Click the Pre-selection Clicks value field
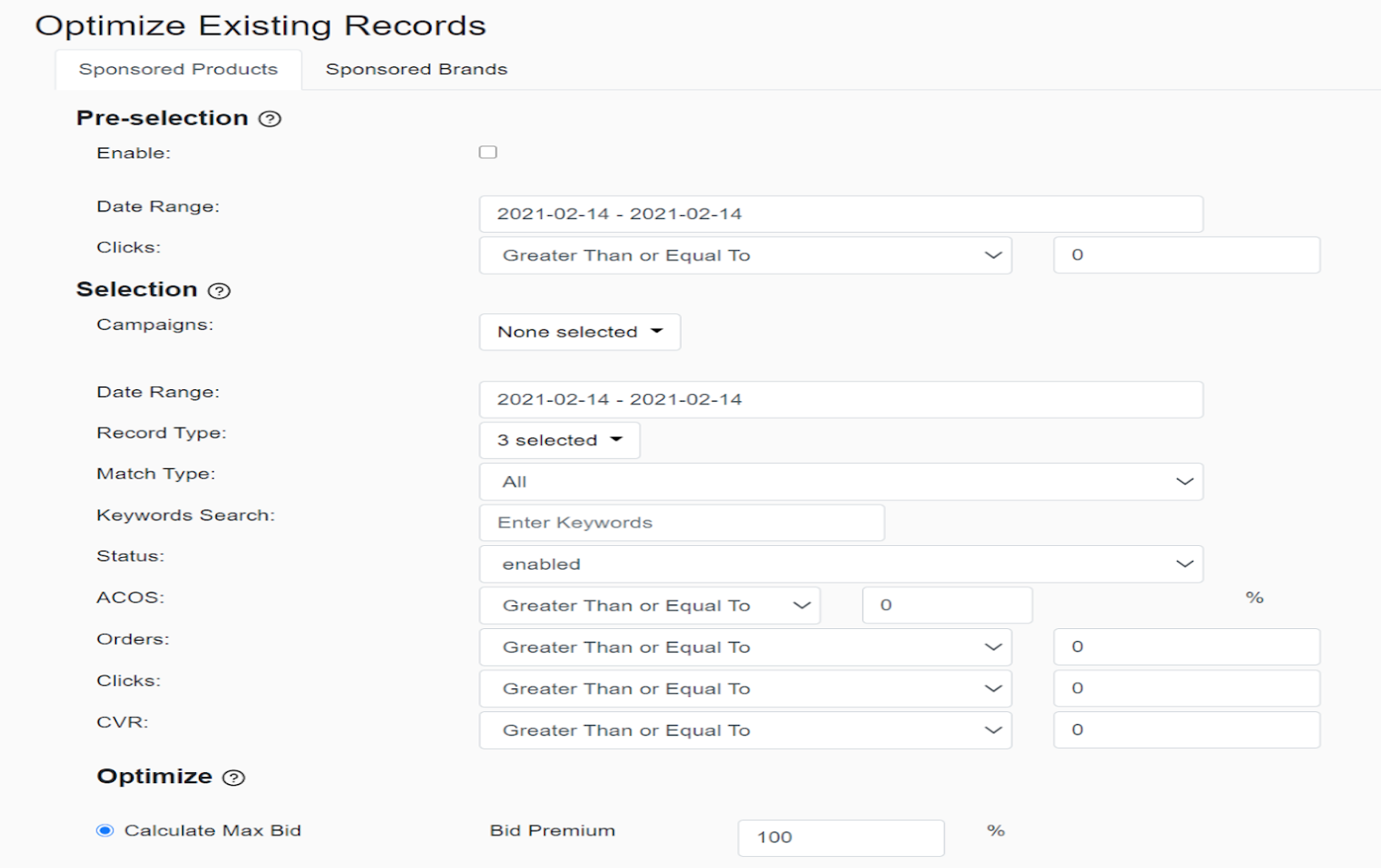Image resolution: width=1381 pixels, height=868 pixels. tap(1187, 255)
